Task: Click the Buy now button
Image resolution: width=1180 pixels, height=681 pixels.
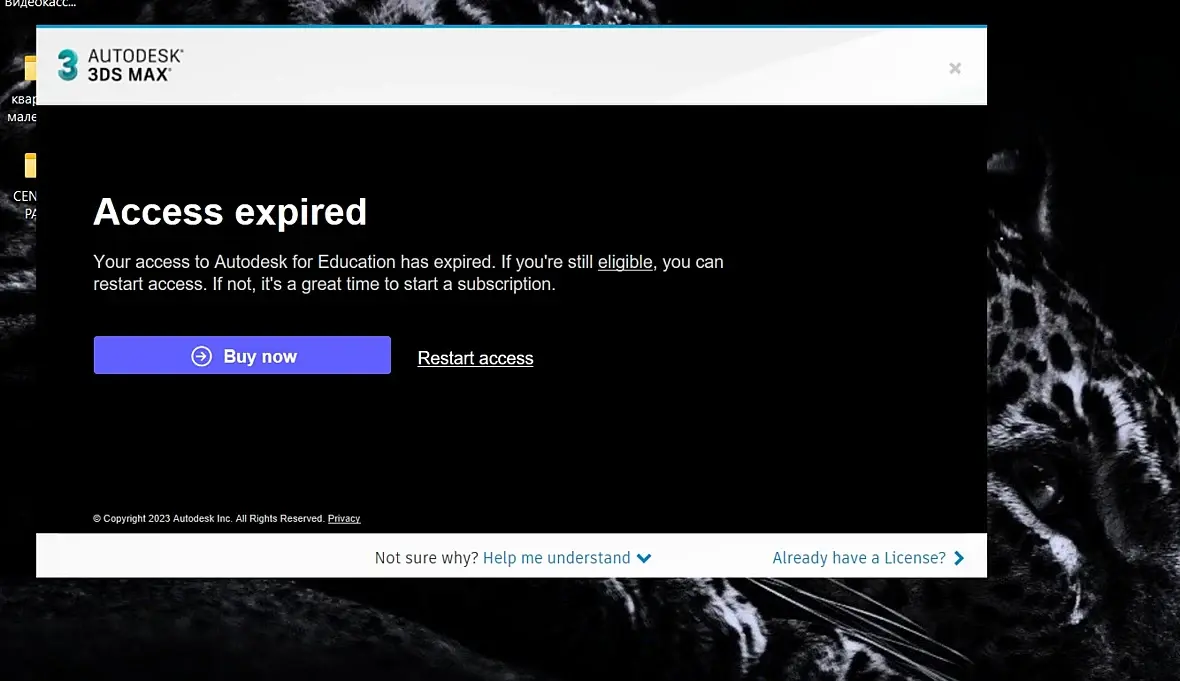Action: click(x=242, y=355)
